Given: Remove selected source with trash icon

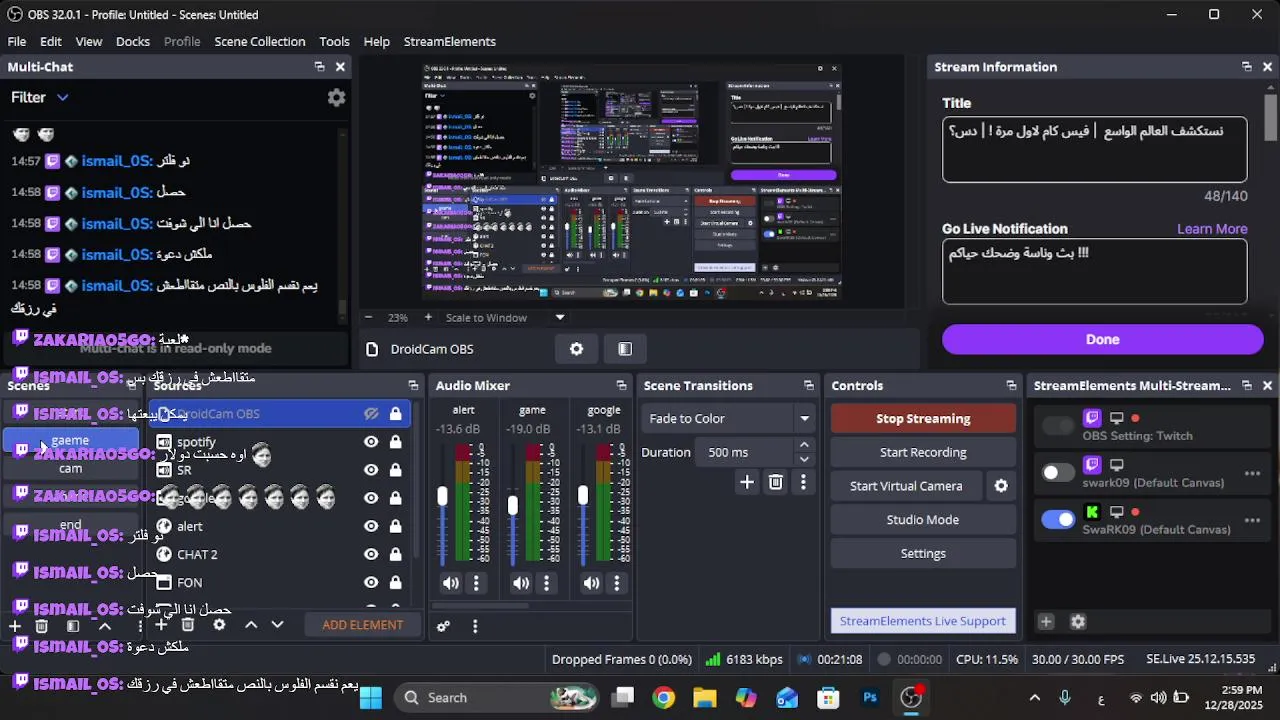Looking at the screenshot, I should pyautogui.click(x=188, y=625).
